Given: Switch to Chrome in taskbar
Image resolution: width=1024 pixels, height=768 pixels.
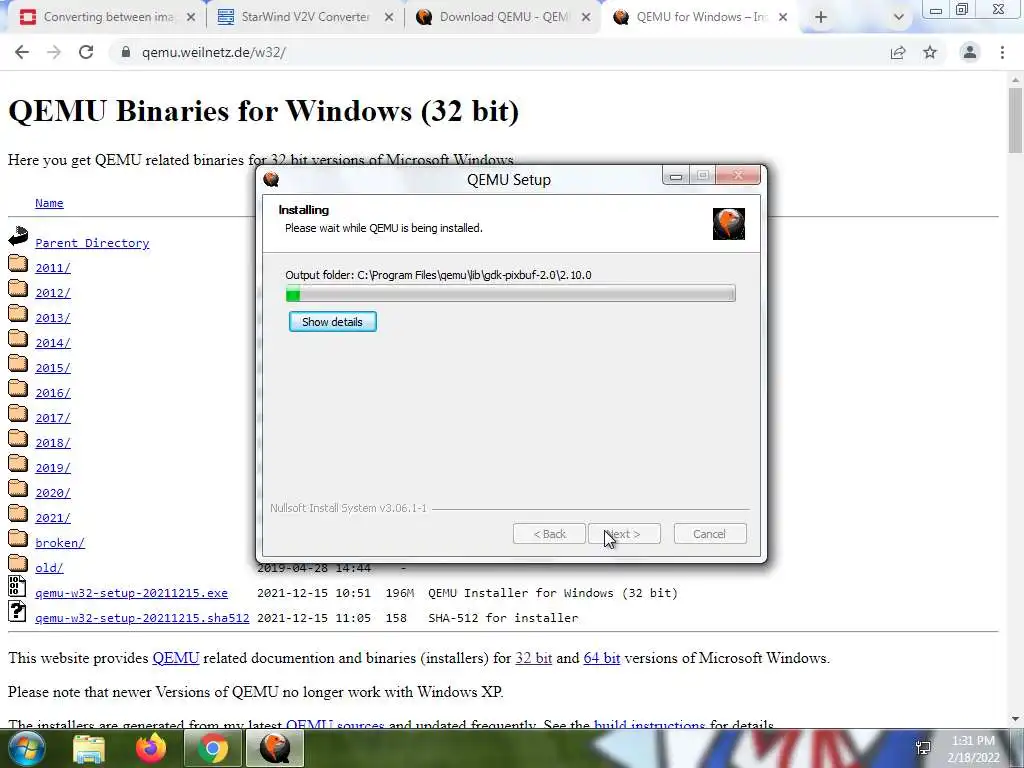Looking at the screenshot, I should click(213, 749).
